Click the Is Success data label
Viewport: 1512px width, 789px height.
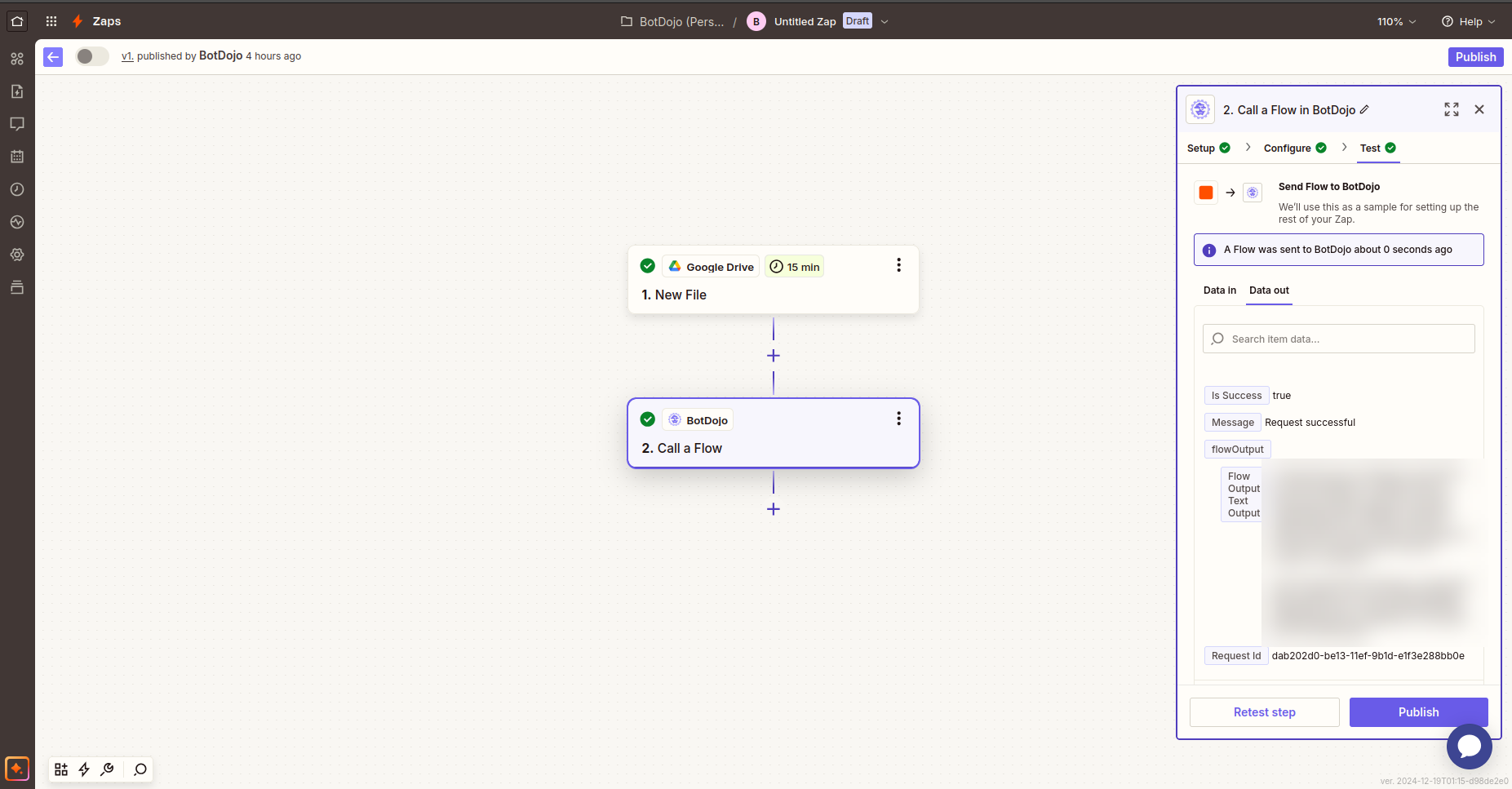pos(1236,396)
